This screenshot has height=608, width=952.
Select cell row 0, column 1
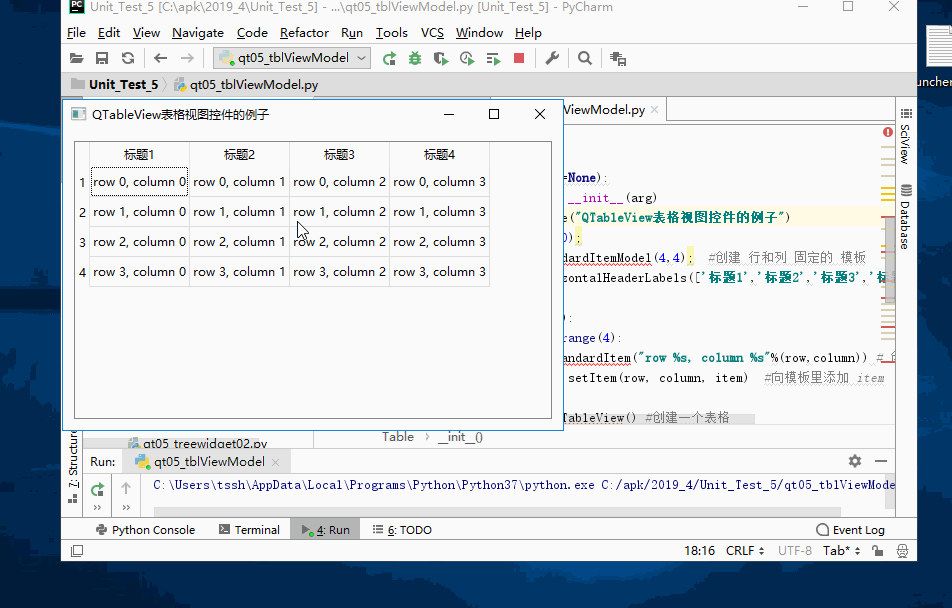[x=239, y=182]
